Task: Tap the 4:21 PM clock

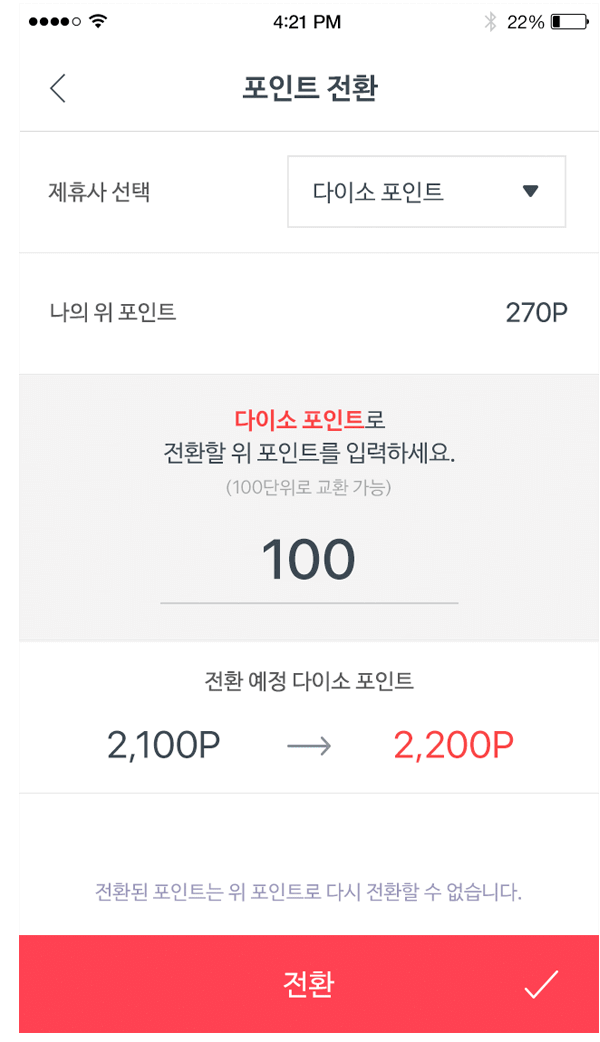Action: pos(307,22)
